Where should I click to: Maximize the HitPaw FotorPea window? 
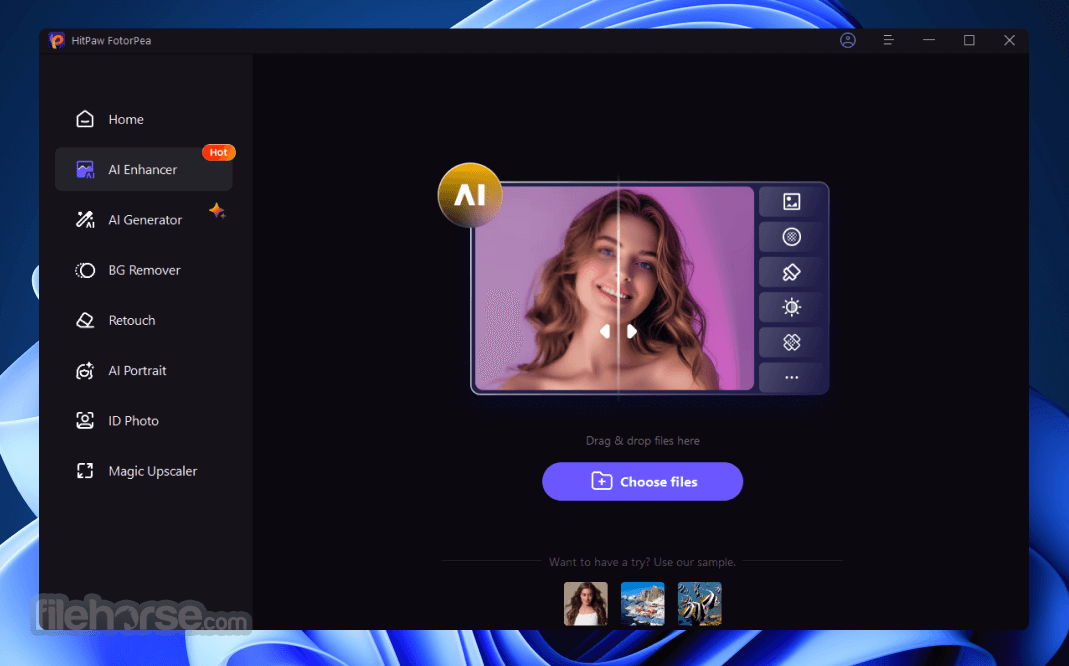pyautogui.click(x=969, y=40)
